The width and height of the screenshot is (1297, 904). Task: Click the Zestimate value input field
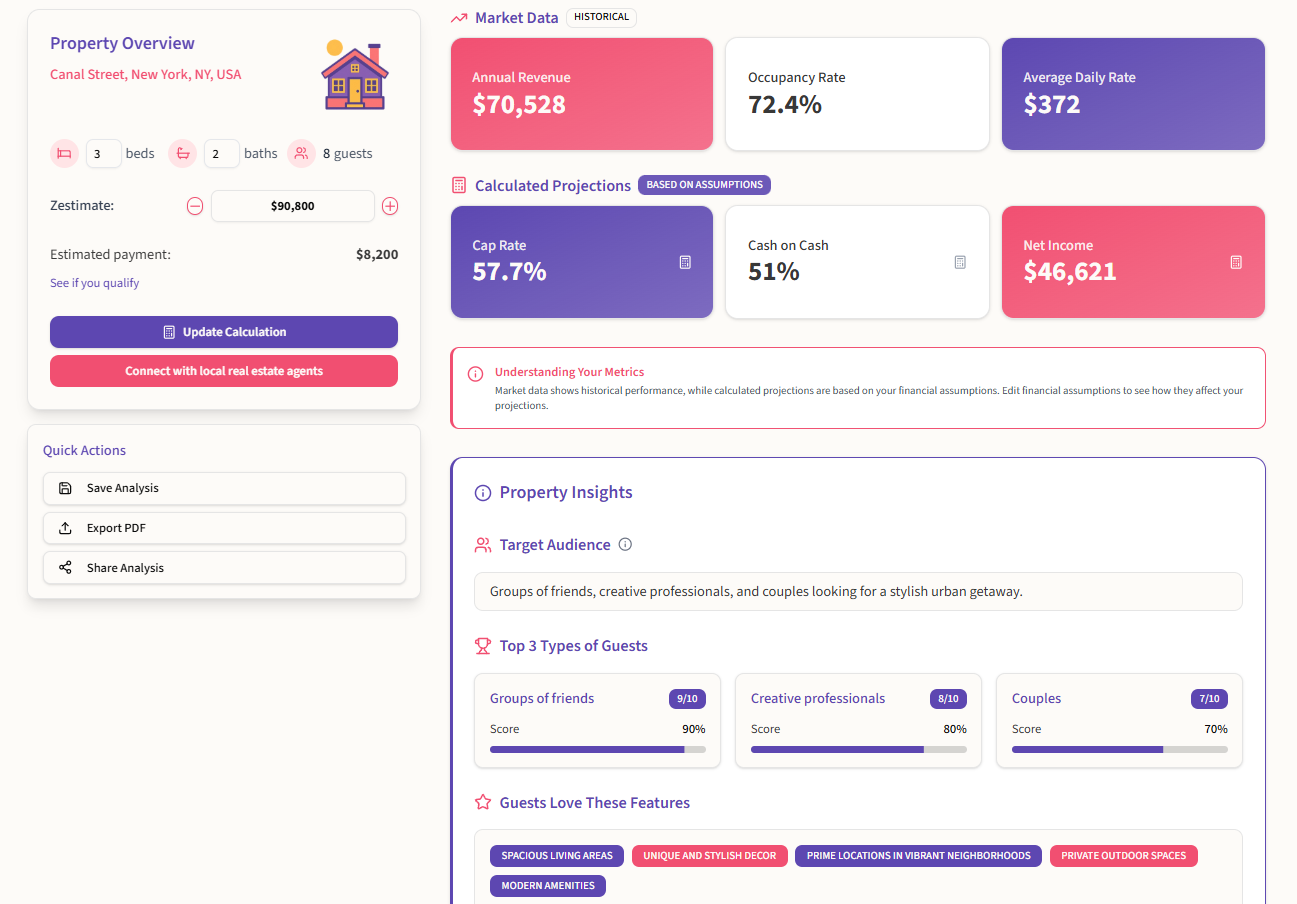pos(292,206)
